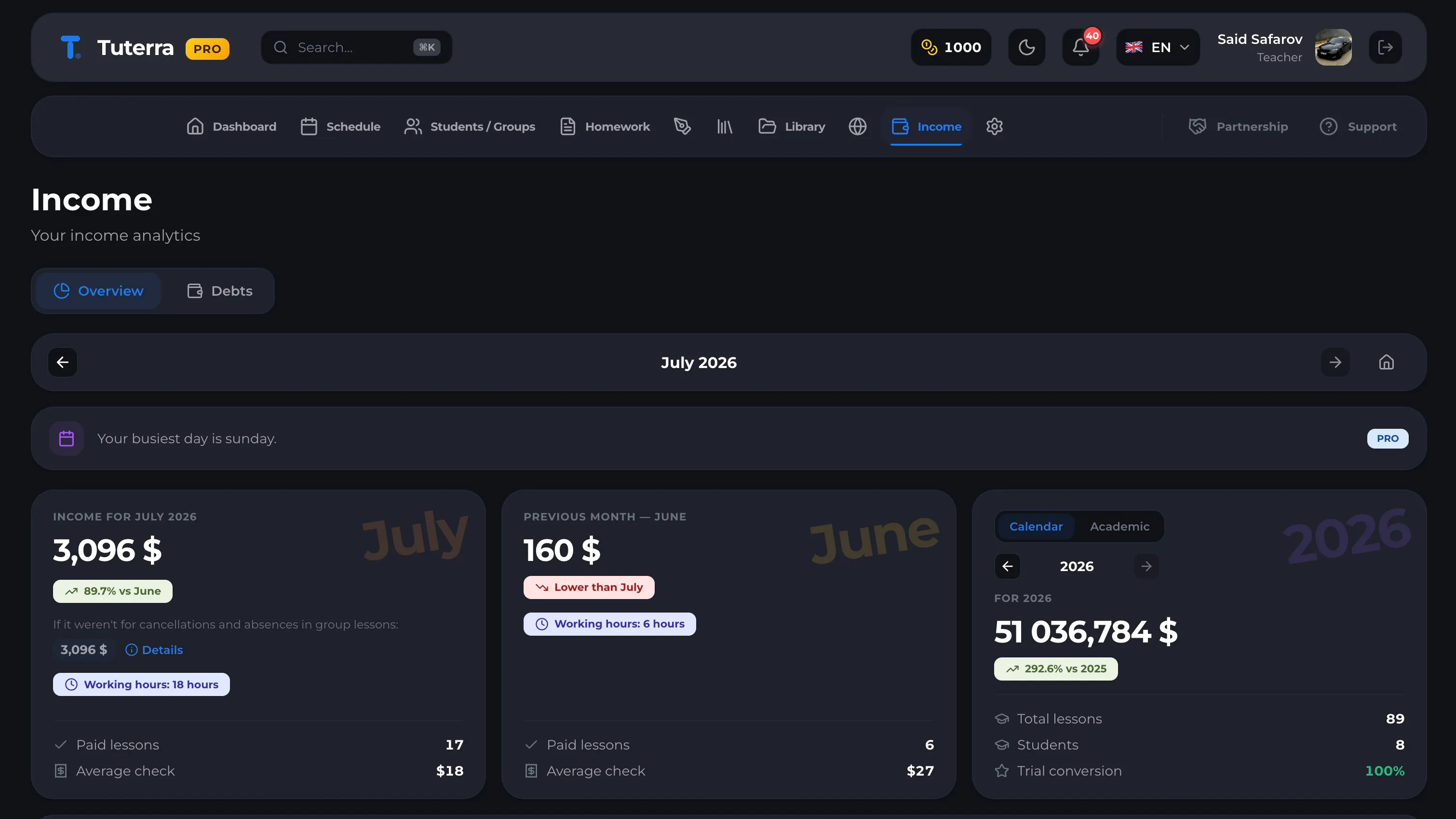Toggle dark mode moon icon
The height and width of the screenshot is (819, 1456).
(x=1026, y=48)
